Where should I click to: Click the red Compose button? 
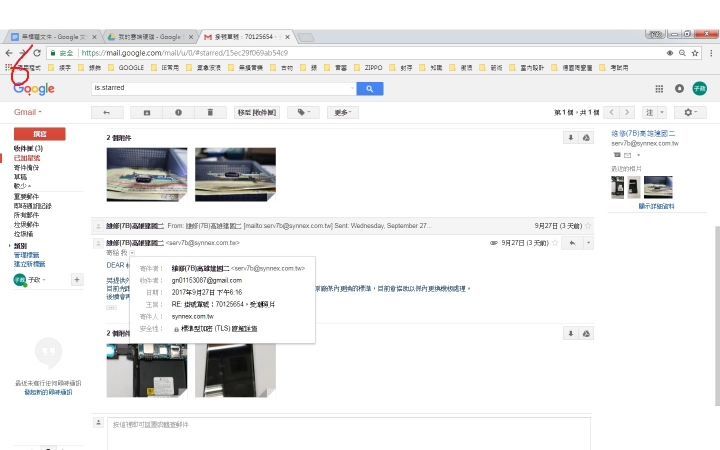pos(39,134)
